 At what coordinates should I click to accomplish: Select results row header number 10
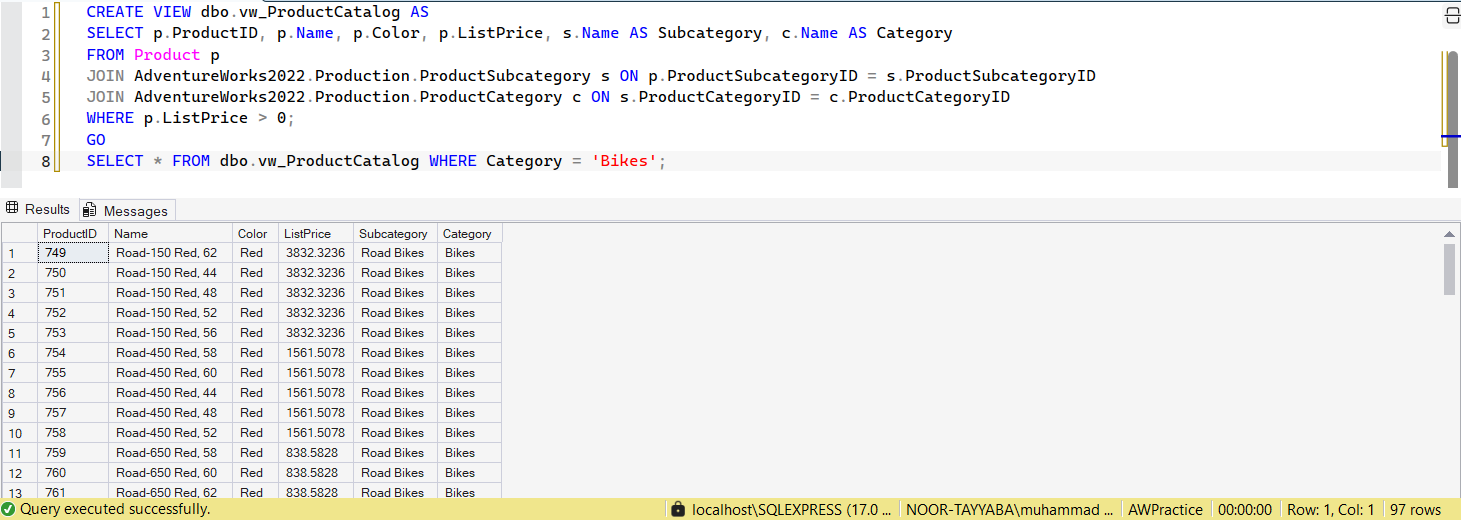point(19,433)
